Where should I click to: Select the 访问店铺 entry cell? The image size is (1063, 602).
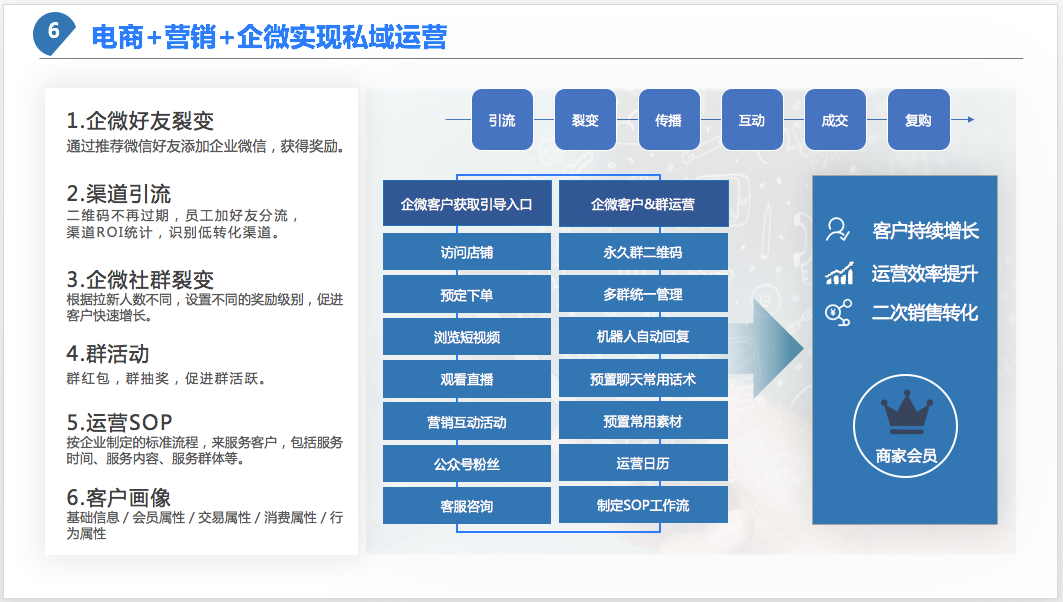pyautogui.click(x=466, y=251)
